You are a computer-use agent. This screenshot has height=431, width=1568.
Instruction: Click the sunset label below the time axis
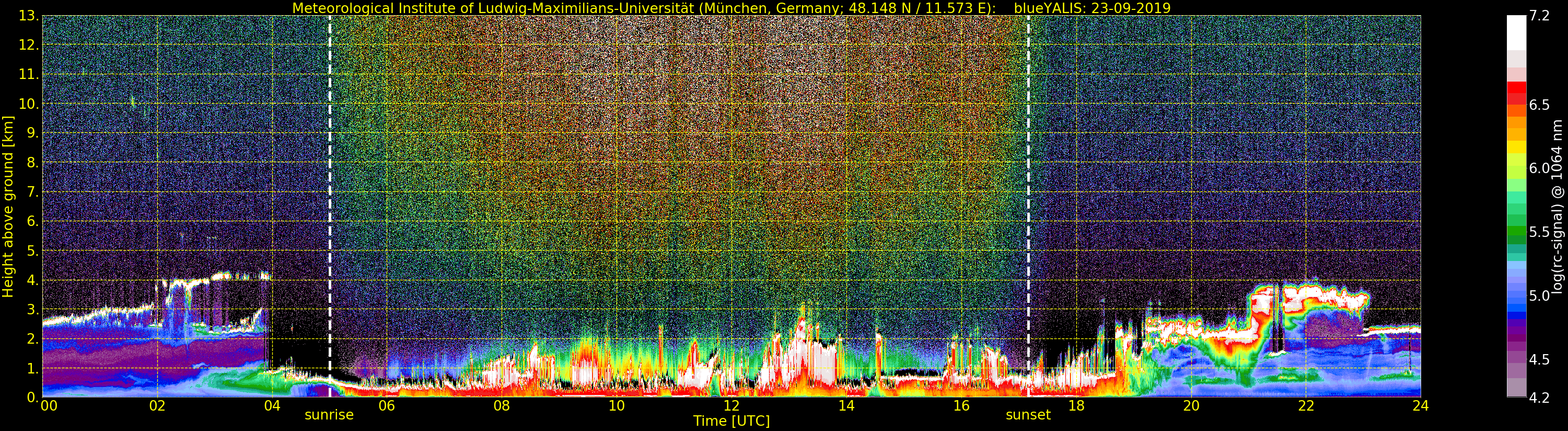1027,415
